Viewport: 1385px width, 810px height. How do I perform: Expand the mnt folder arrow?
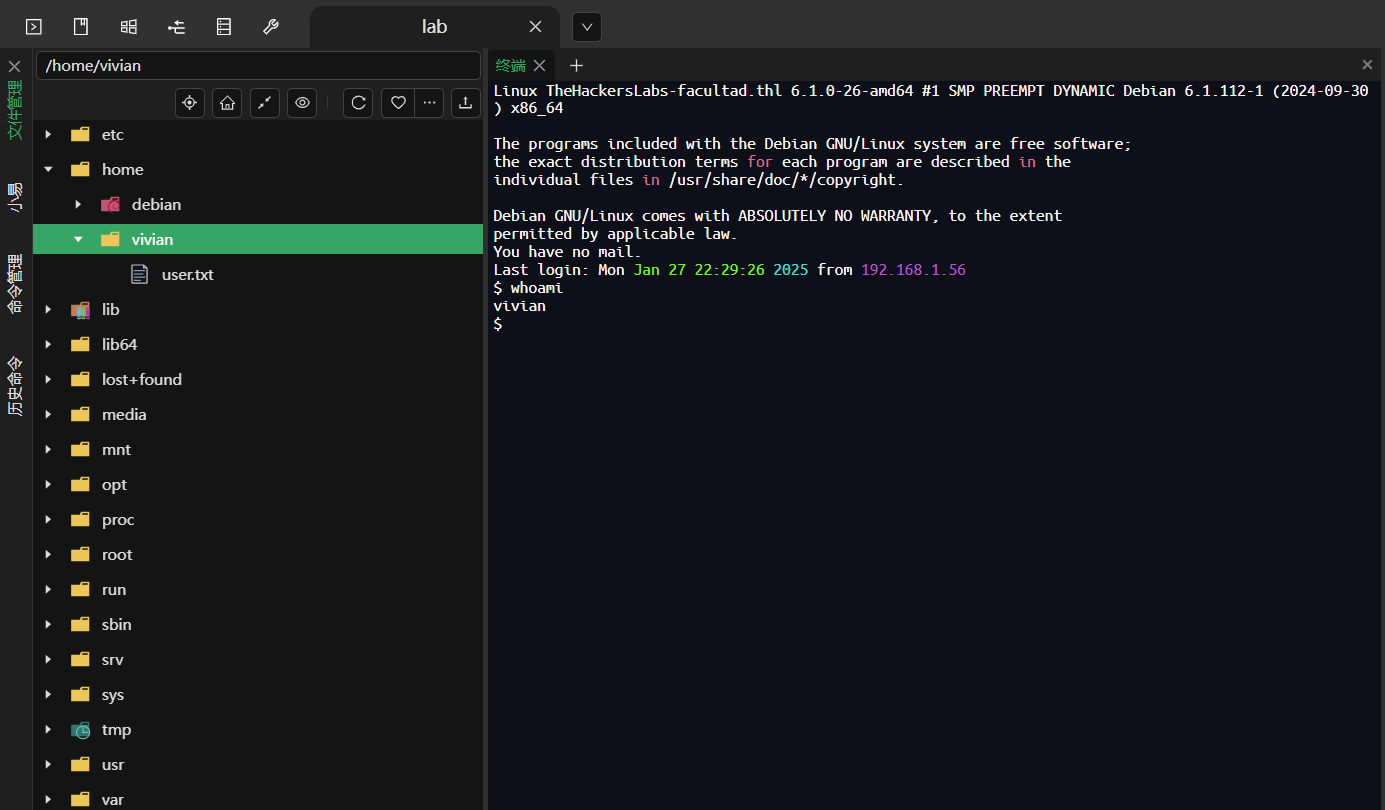coord(48,450)
